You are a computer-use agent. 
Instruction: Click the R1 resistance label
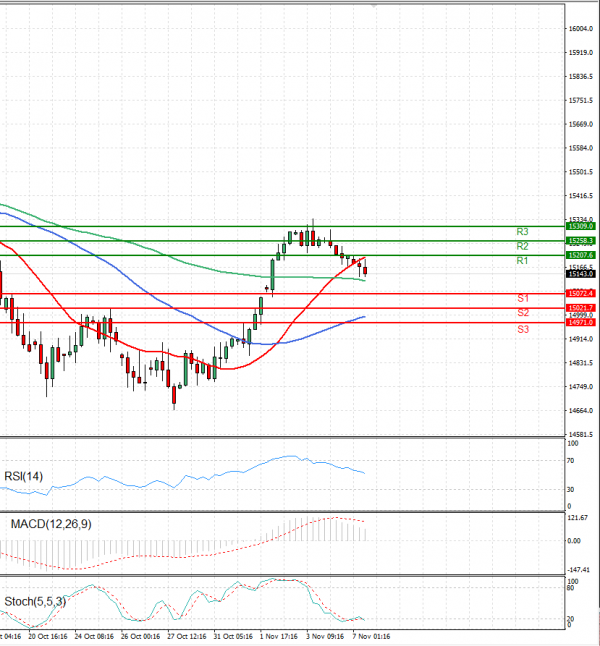click(x=522, y=261)
